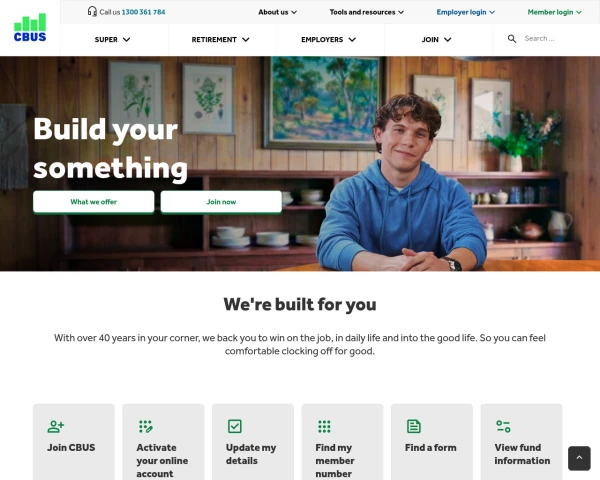Click the Find my member number grid icon
The height and width of the screenshot is (480, 600).
point(324,426)
